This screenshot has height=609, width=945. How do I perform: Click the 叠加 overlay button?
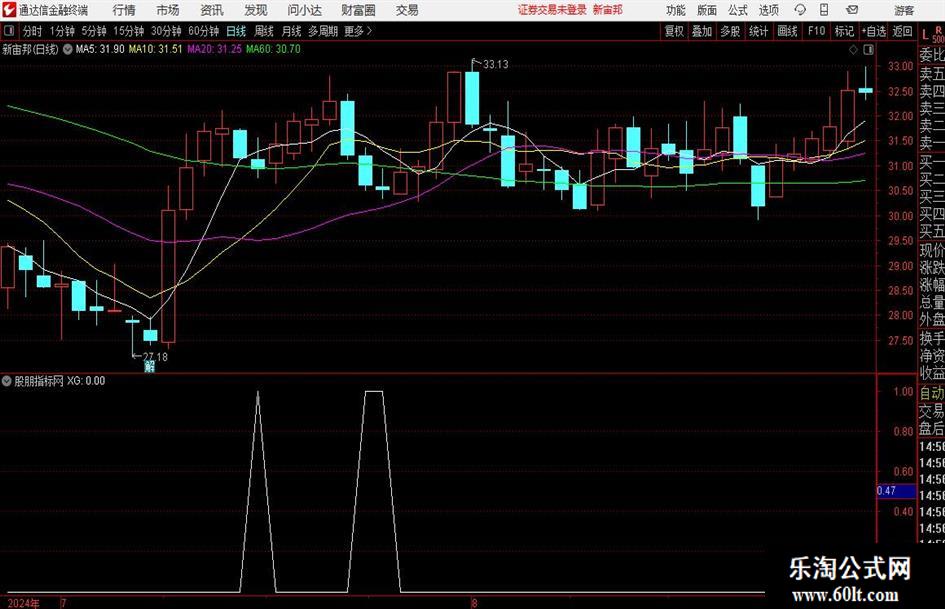coord(702,31)
